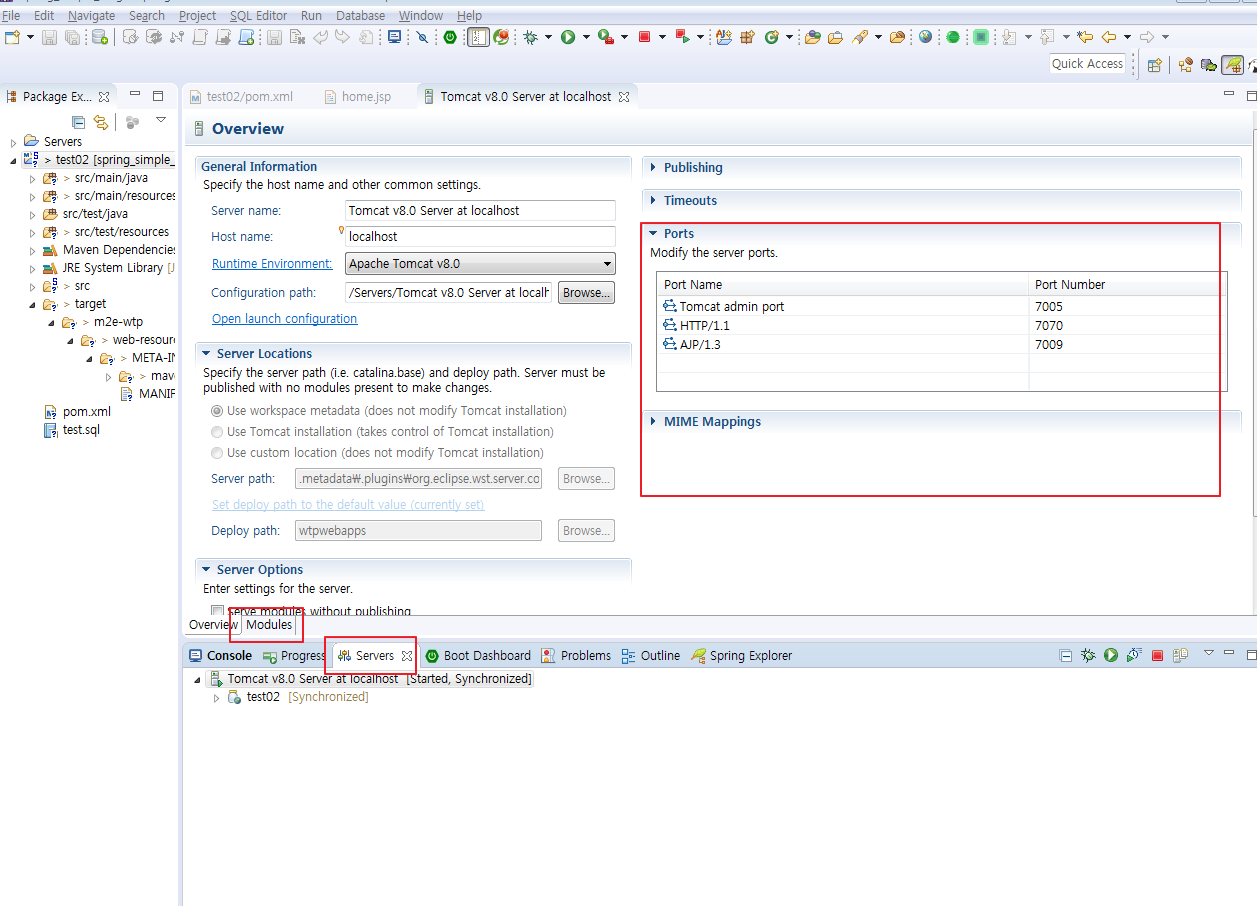Open the Console view tab

pos(220,656)
